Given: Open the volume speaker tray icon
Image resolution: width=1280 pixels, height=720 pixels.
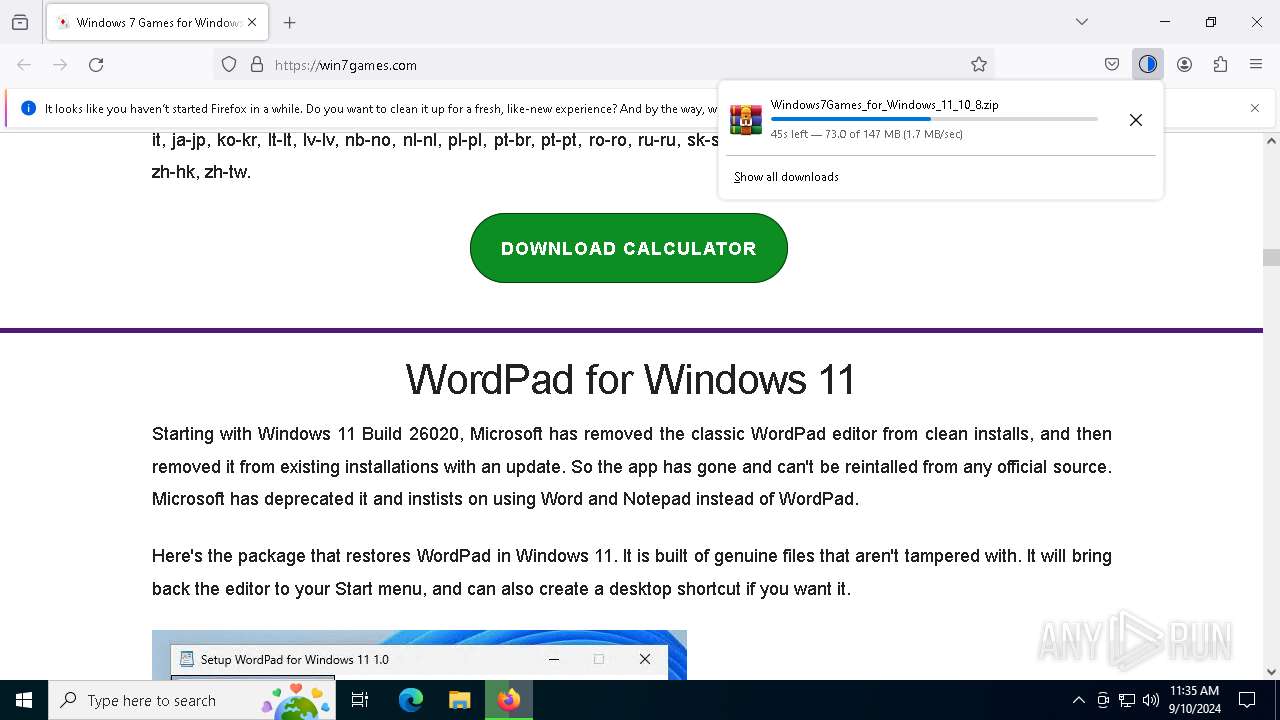Looking at the screenshot, I should pyautogui.click(x=1151, y=700).
